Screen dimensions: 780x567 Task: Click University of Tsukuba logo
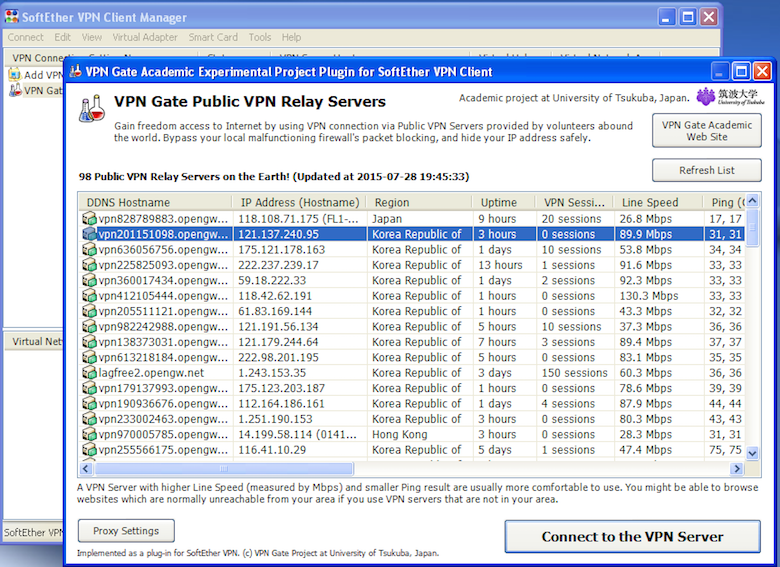click(730, 96)
